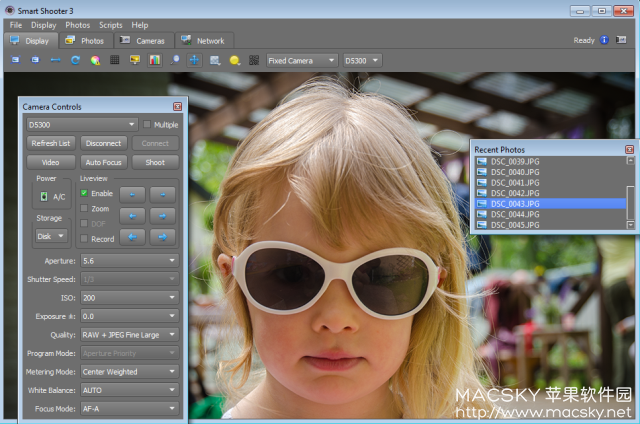This screenshot has height=424, width=640.
Task: Switch to the Cameras tab
Action: pyautogui.click(x=144, y=40)
